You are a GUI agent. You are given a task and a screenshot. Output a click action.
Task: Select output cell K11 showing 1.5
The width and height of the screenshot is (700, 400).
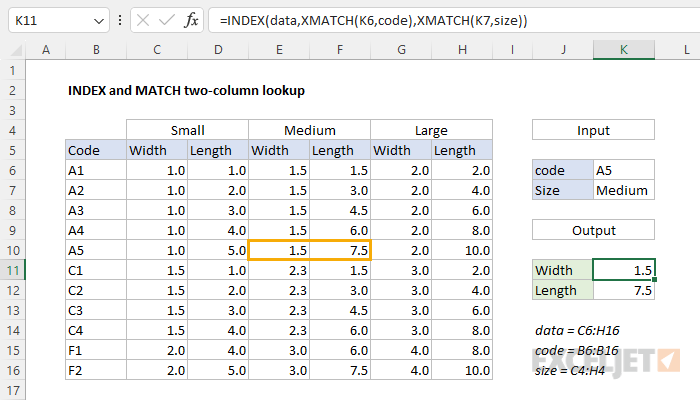[x=624, y=270]
